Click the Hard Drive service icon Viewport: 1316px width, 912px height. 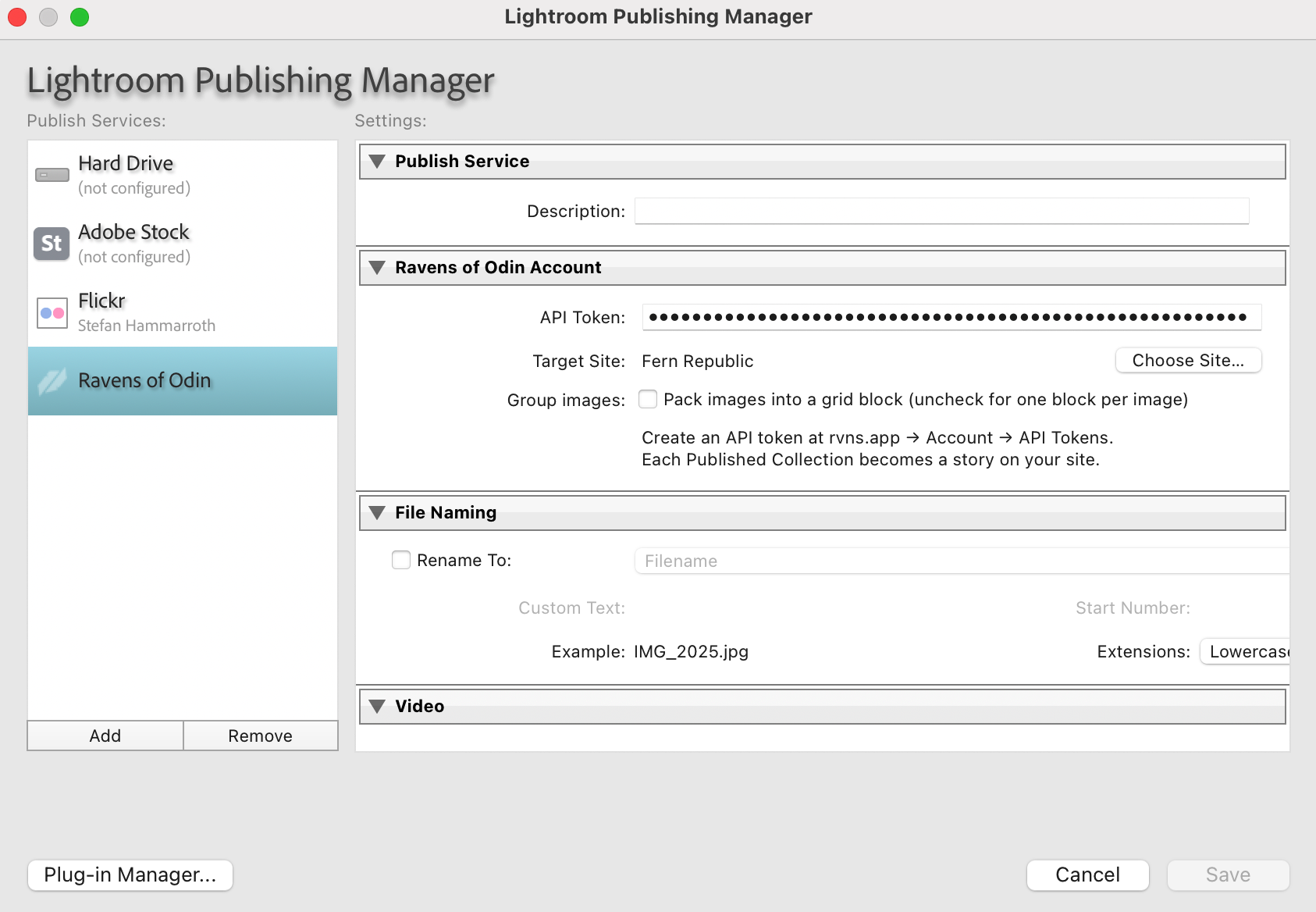pyautogui.click(x=52, y=174)
